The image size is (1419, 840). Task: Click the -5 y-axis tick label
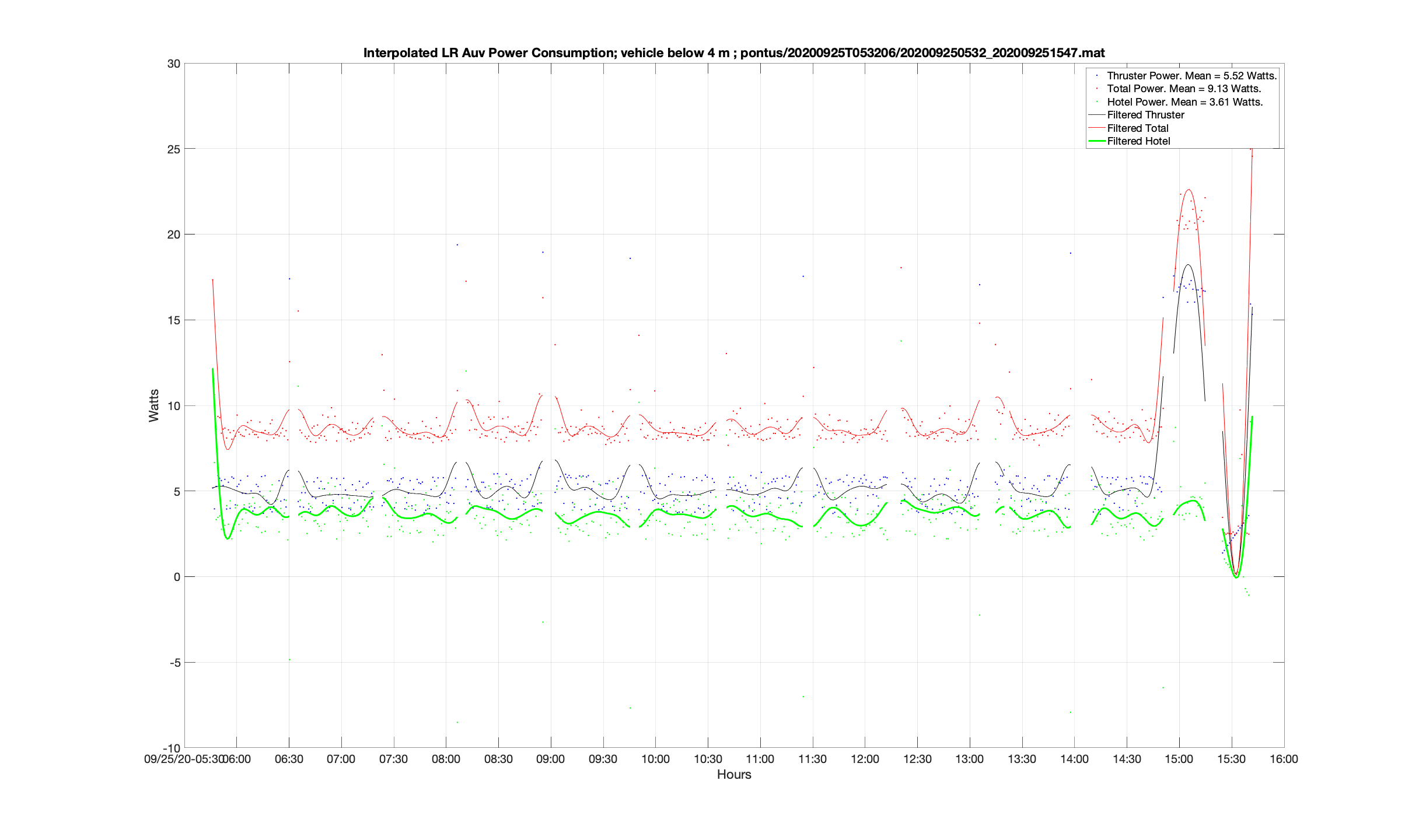click(x=174, y=663)
